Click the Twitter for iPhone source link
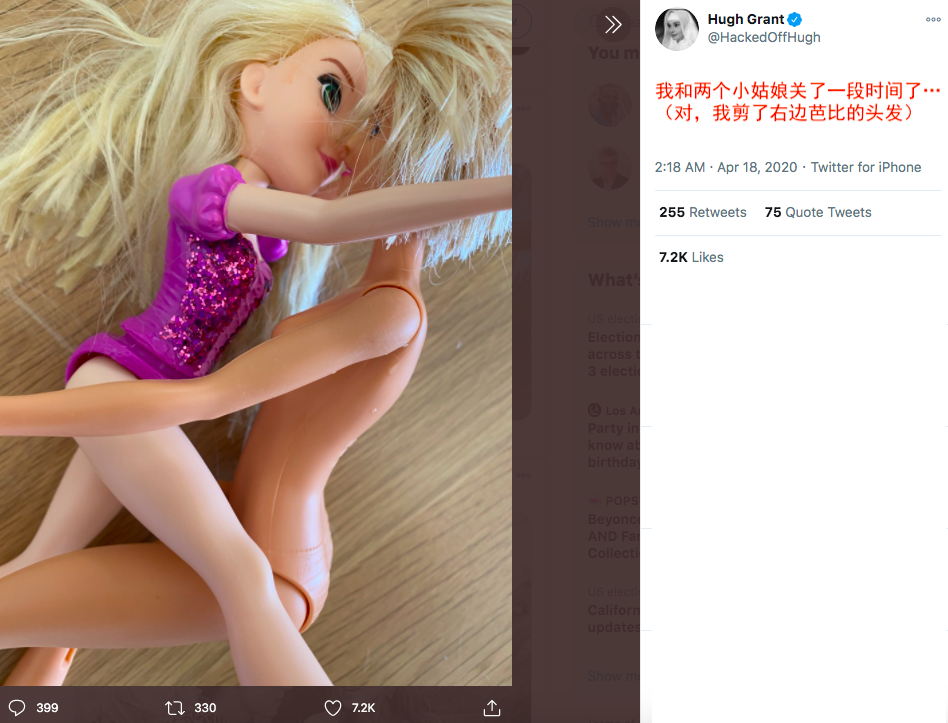This screenshot has height=723, width=948. [866, 167]
